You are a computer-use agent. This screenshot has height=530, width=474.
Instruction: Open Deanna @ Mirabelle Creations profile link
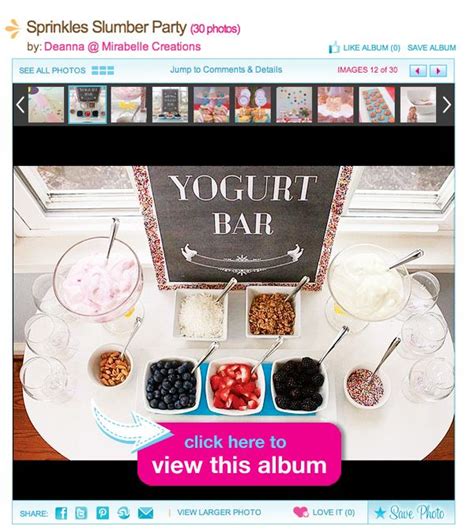pos(122,46)
